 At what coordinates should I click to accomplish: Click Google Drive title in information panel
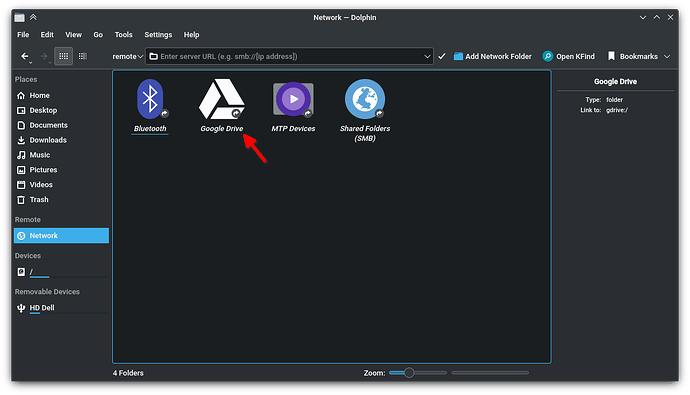pyautogui.click(x=615, y=82)
